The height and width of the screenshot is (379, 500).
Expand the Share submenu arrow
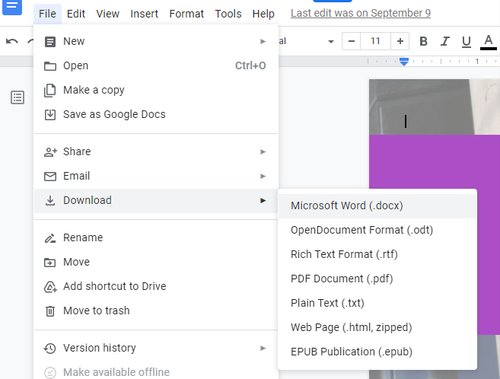[263, 152]
